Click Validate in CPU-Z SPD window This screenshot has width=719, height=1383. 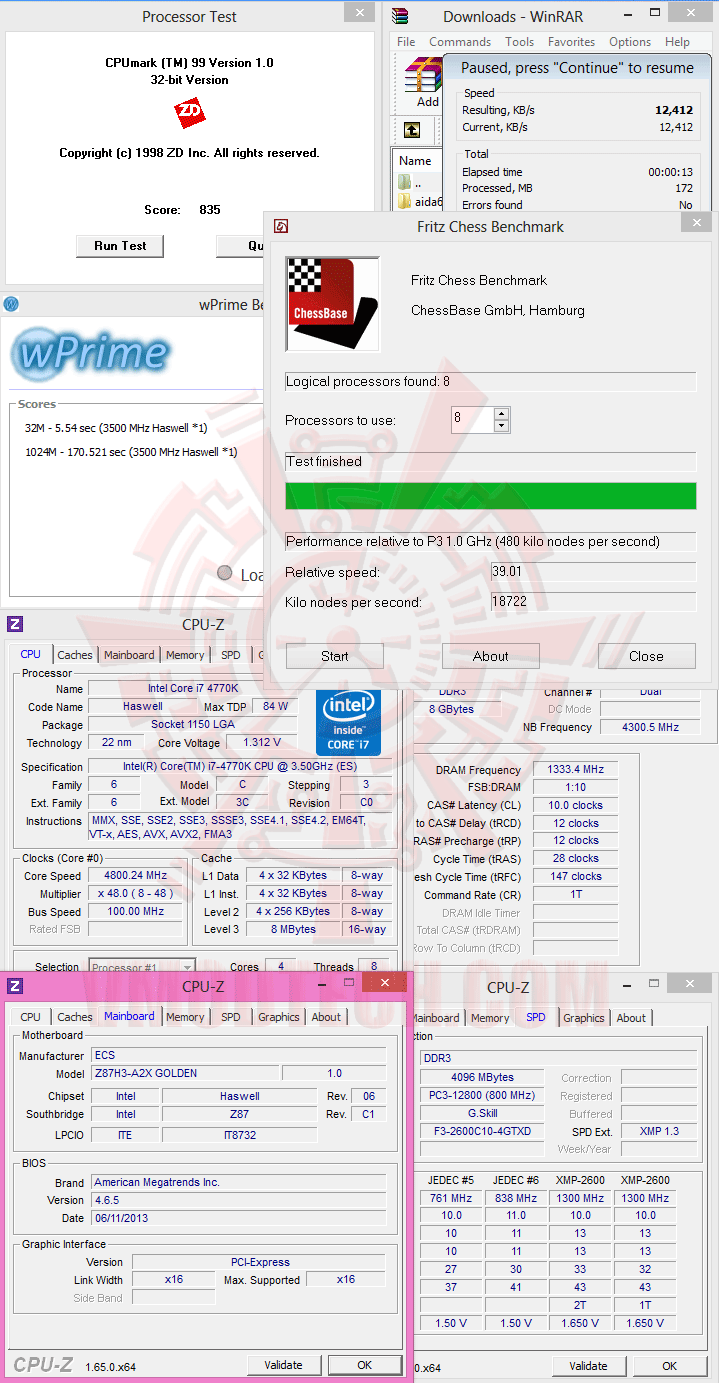click(x=588, y=1366)
